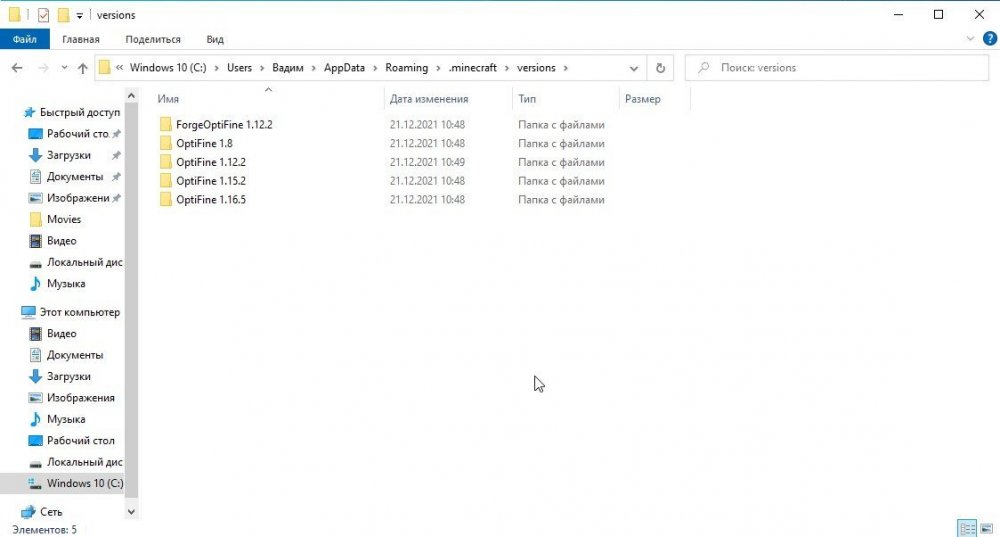Image resolution: width=1000 pixels, height=537 pixels.
Task: Open pinned Загрузки under quick access
Action: tap(68, 155)
